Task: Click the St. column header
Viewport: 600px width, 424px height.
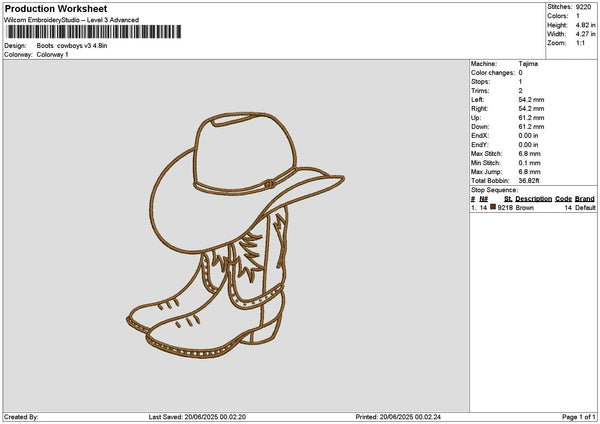Action: tap(507, 198)
